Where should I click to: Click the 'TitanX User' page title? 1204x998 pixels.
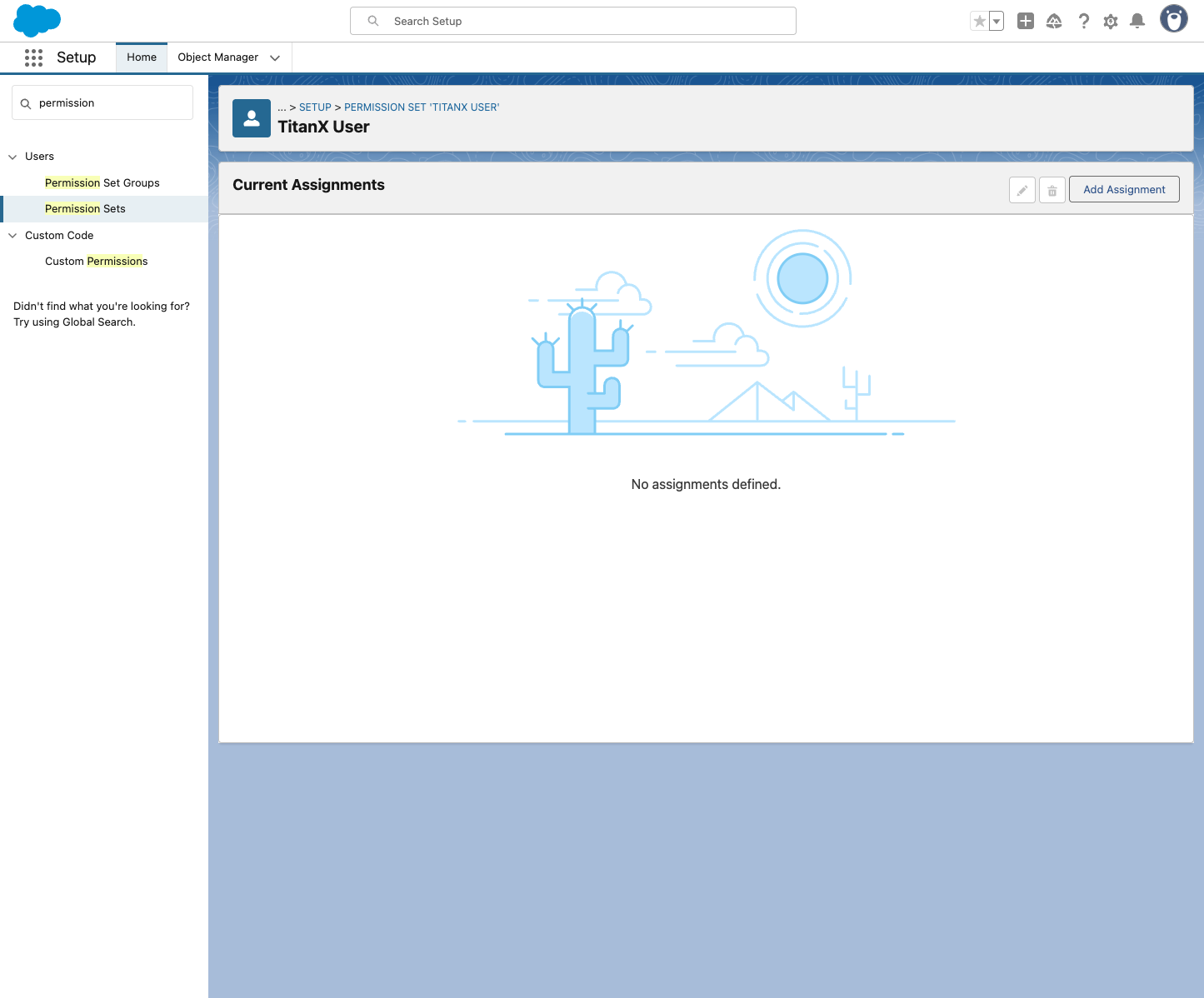point(323,127)
